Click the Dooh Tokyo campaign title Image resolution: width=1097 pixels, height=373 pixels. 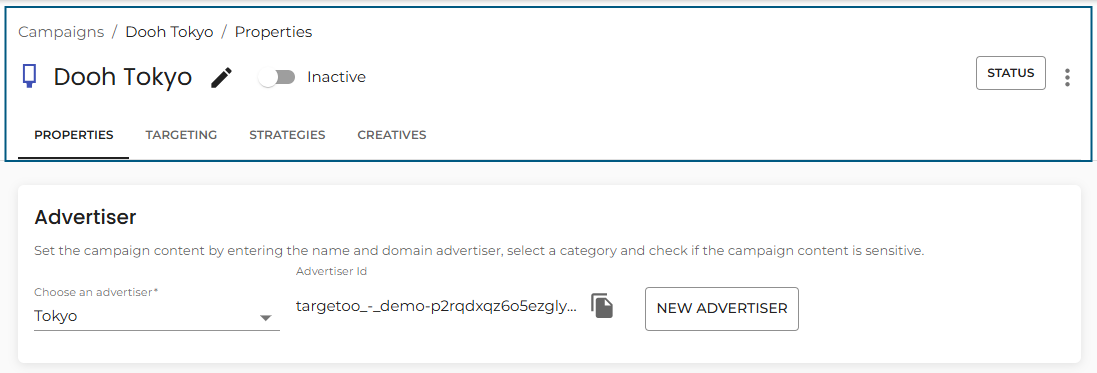click(x=122, y=76)
